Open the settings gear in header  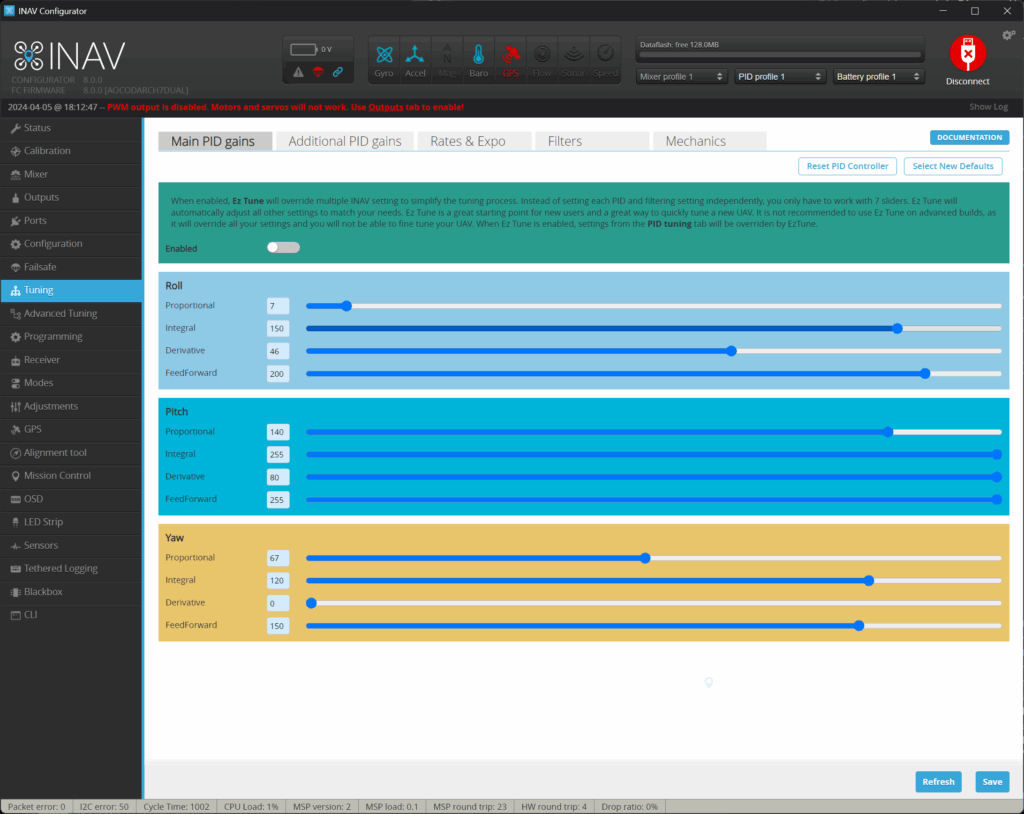[x=1008, y=35]
